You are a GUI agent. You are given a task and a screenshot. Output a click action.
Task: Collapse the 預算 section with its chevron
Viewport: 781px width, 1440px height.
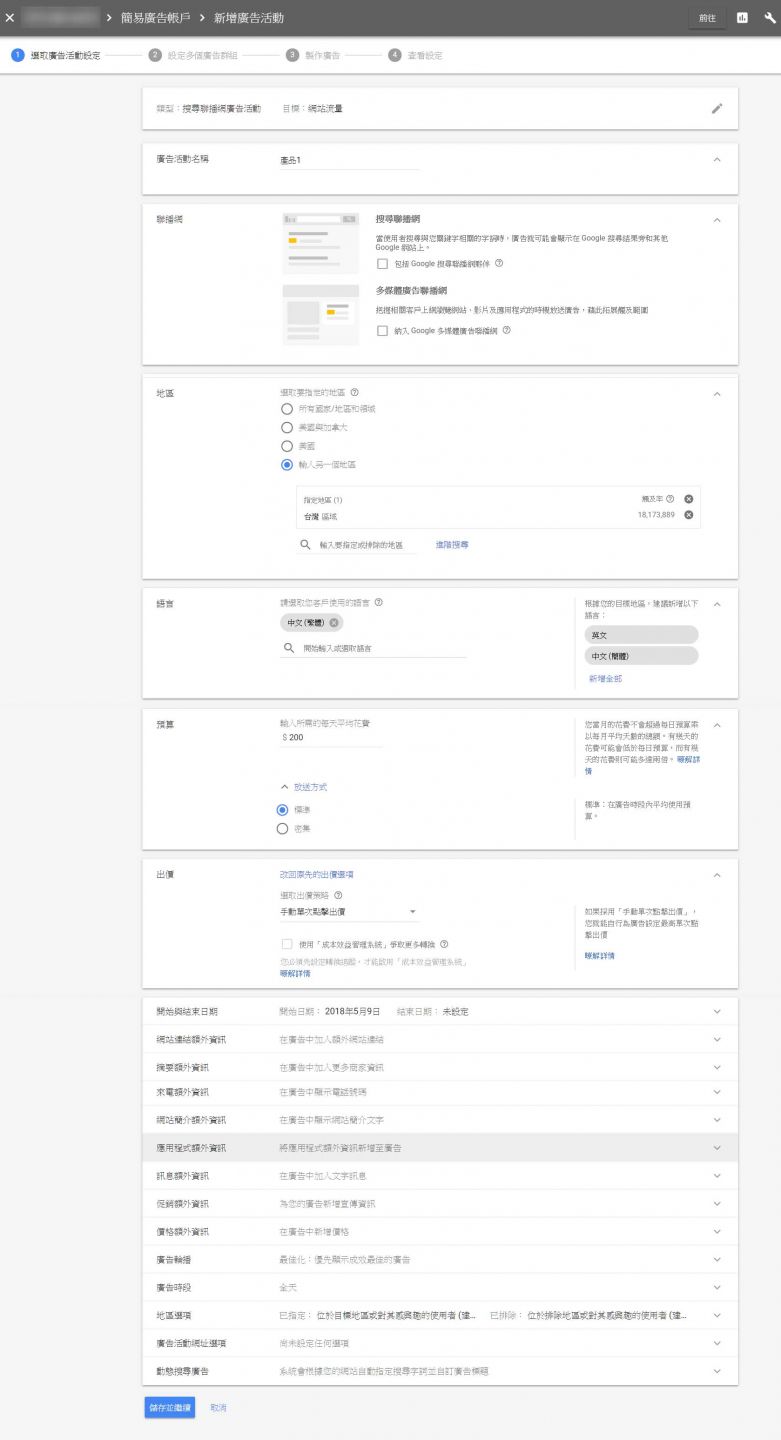[716, 723]
